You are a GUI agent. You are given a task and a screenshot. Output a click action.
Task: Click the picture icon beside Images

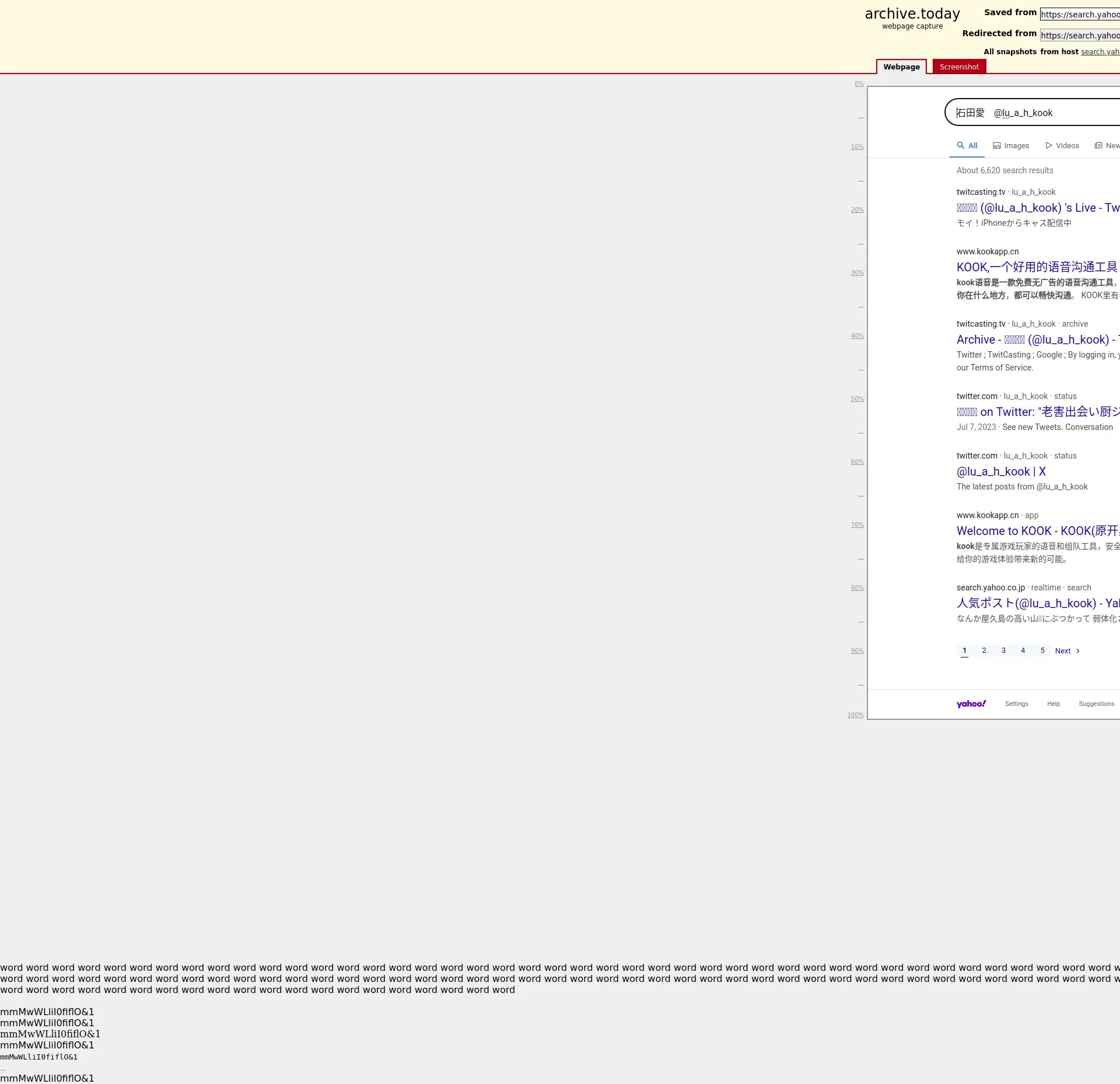(x=997, y=146)
